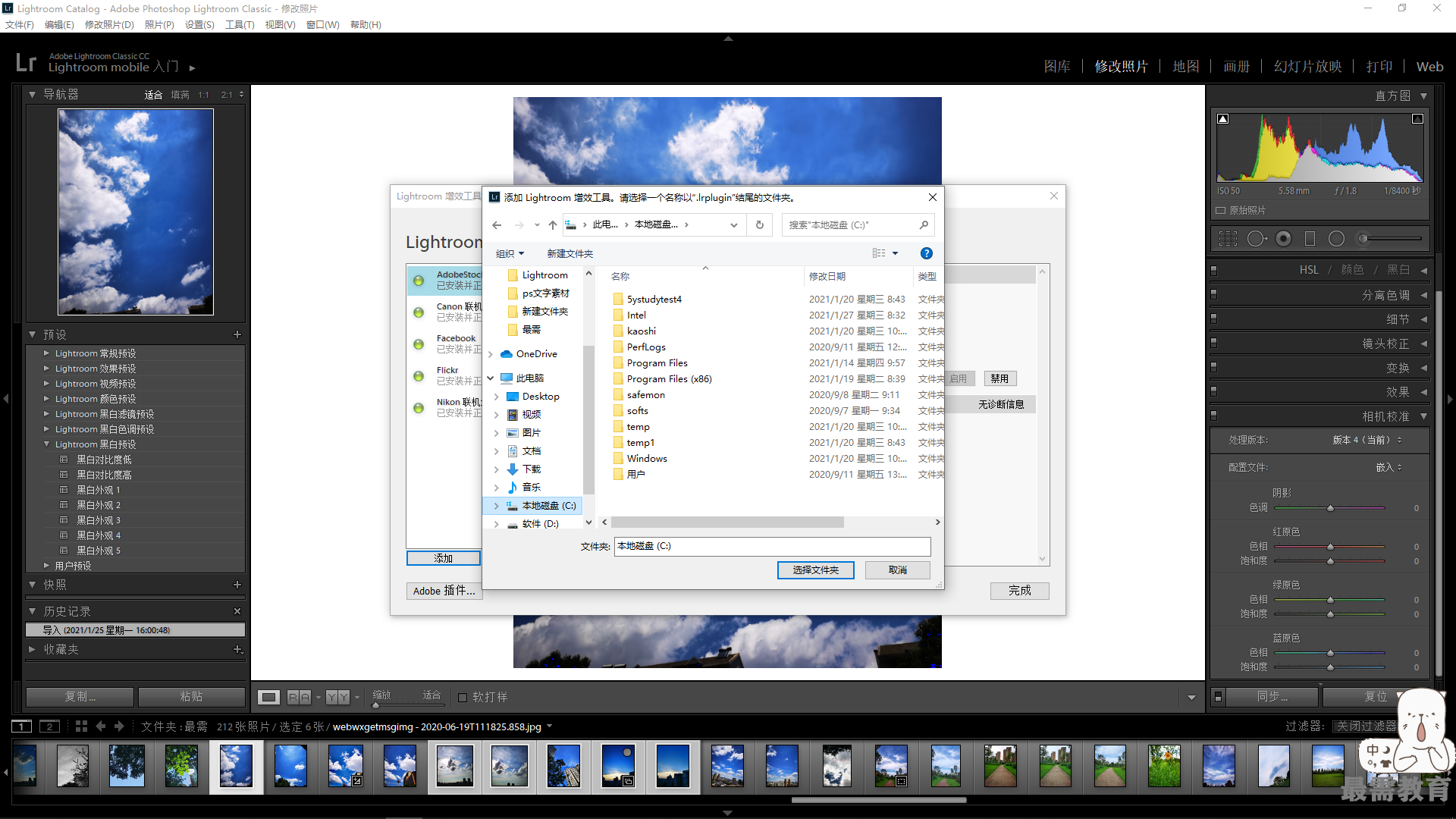Image resolution: width=1456 pixels, height=819 pixels.
Task: Collapse the Navigator panel
Action: coord(33,95)
